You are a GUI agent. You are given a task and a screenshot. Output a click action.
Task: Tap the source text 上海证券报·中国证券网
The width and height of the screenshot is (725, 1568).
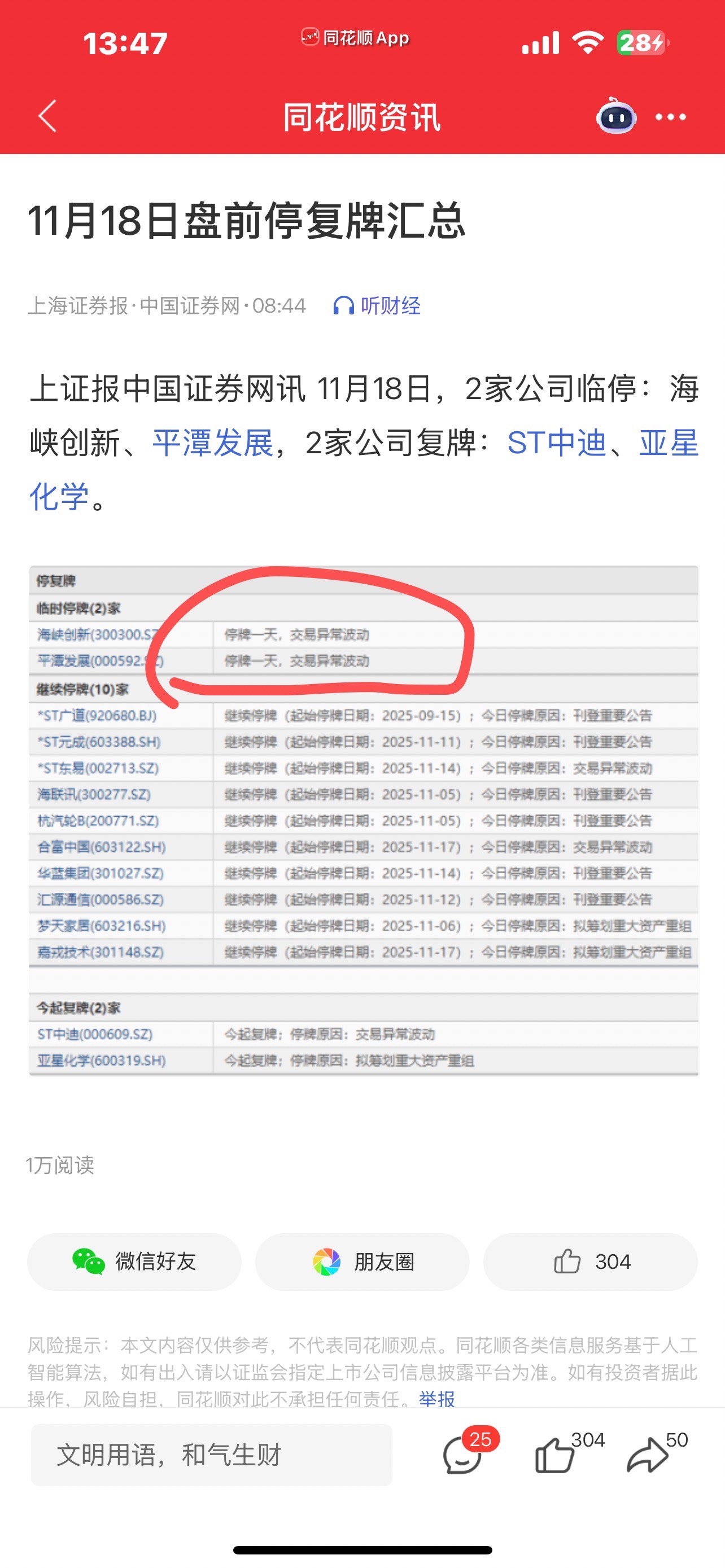[134, 305]
